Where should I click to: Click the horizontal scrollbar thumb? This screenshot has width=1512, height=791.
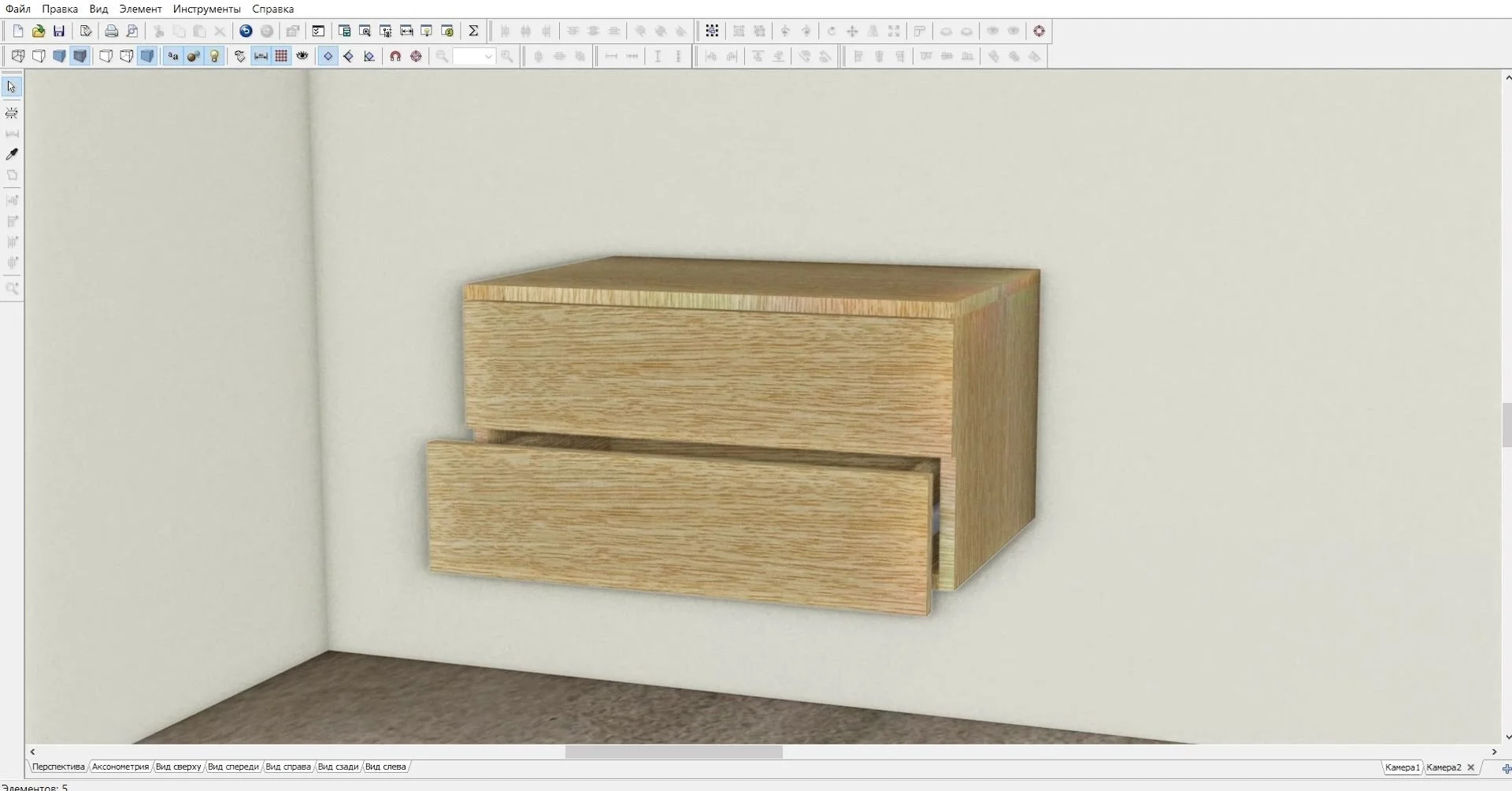pos(673,752)
